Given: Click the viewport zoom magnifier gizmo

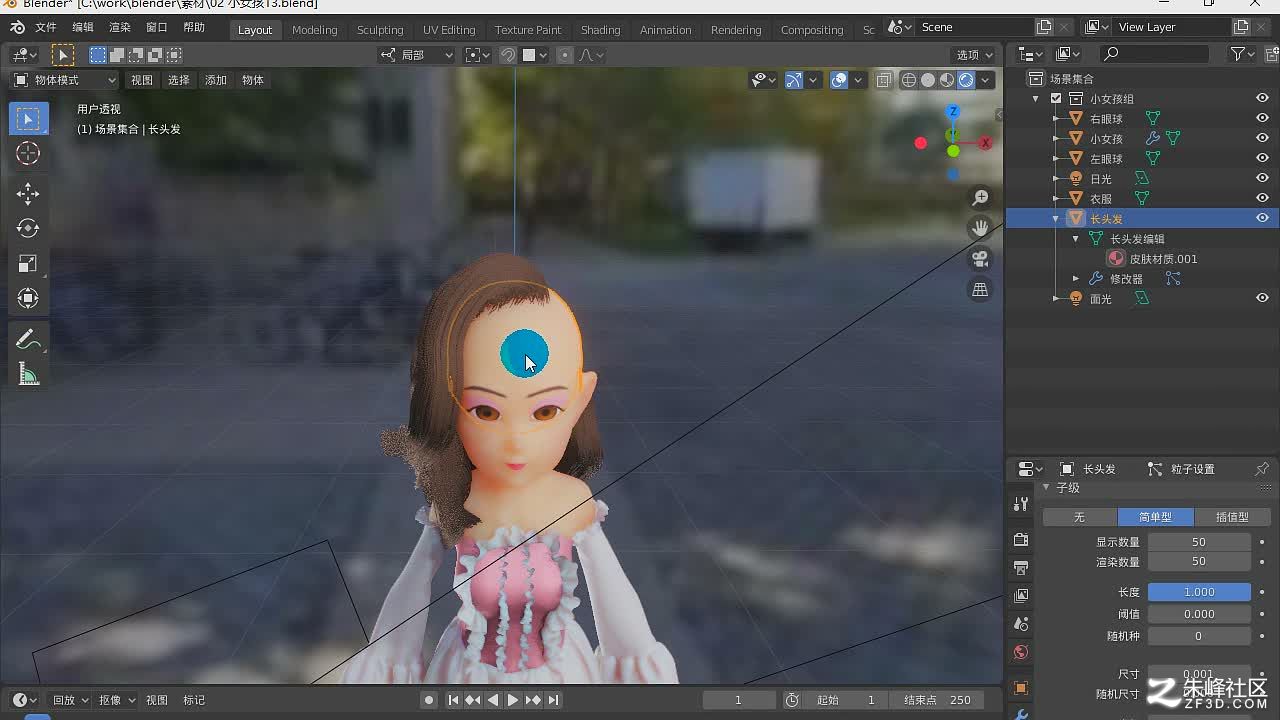Looking at the screenshot, I should coord(980,199).
